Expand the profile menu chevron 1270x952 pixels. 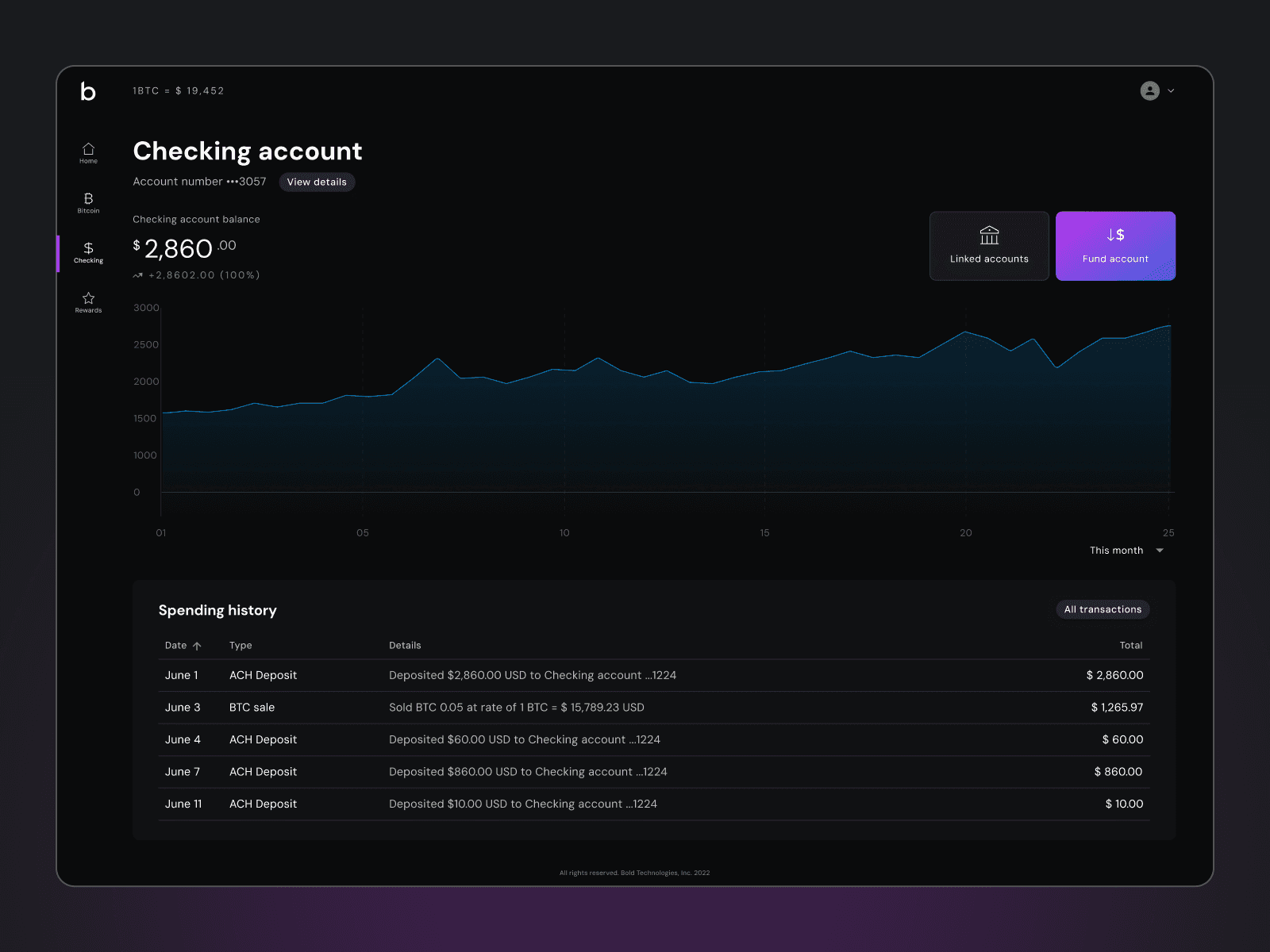pyautogui.click(x=1171, y=91)
